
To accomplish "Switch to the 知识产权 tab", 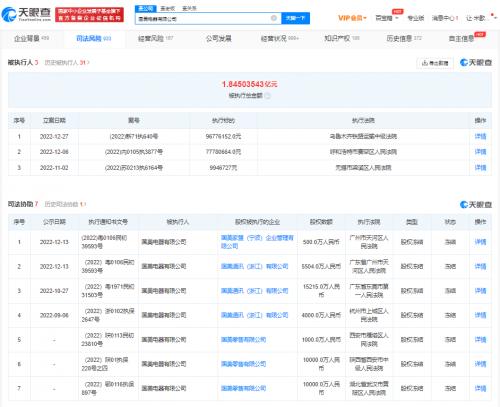I will (342, 39).
